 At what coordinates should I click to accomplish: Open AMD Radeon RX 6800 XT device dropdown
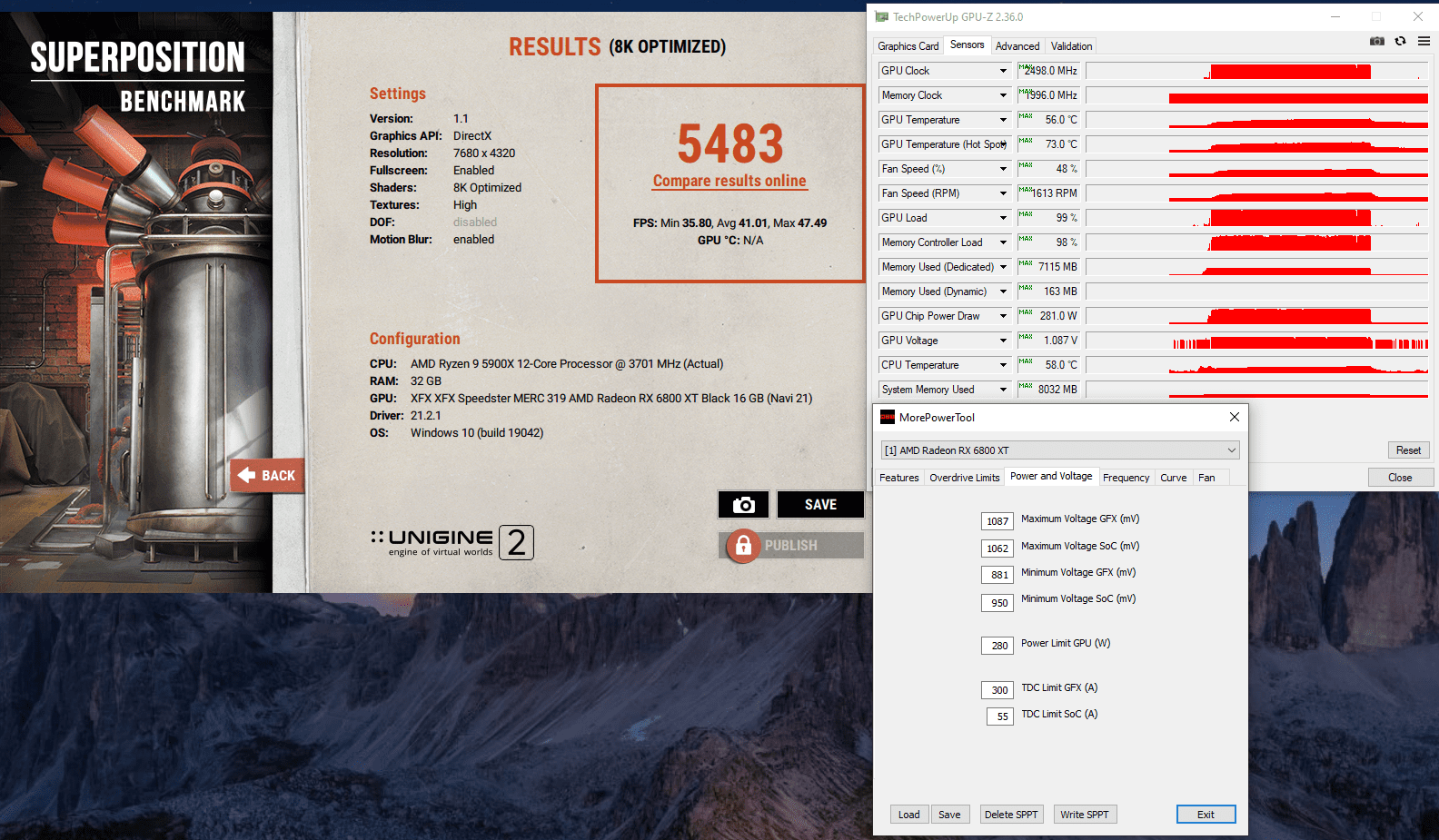(1060, 450)
